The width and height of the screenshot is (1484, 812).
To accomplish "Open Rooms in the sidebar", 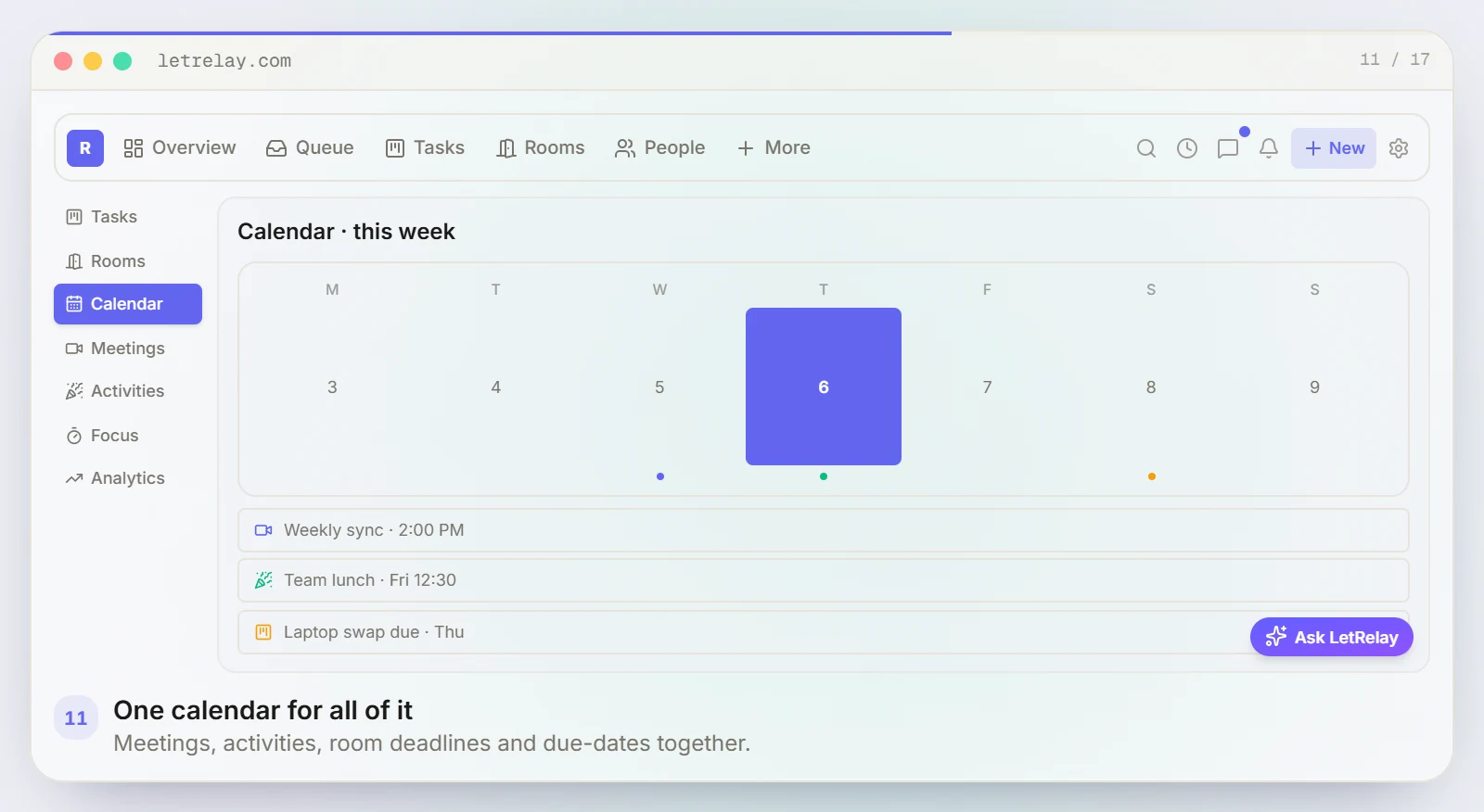I will point(128,261).
